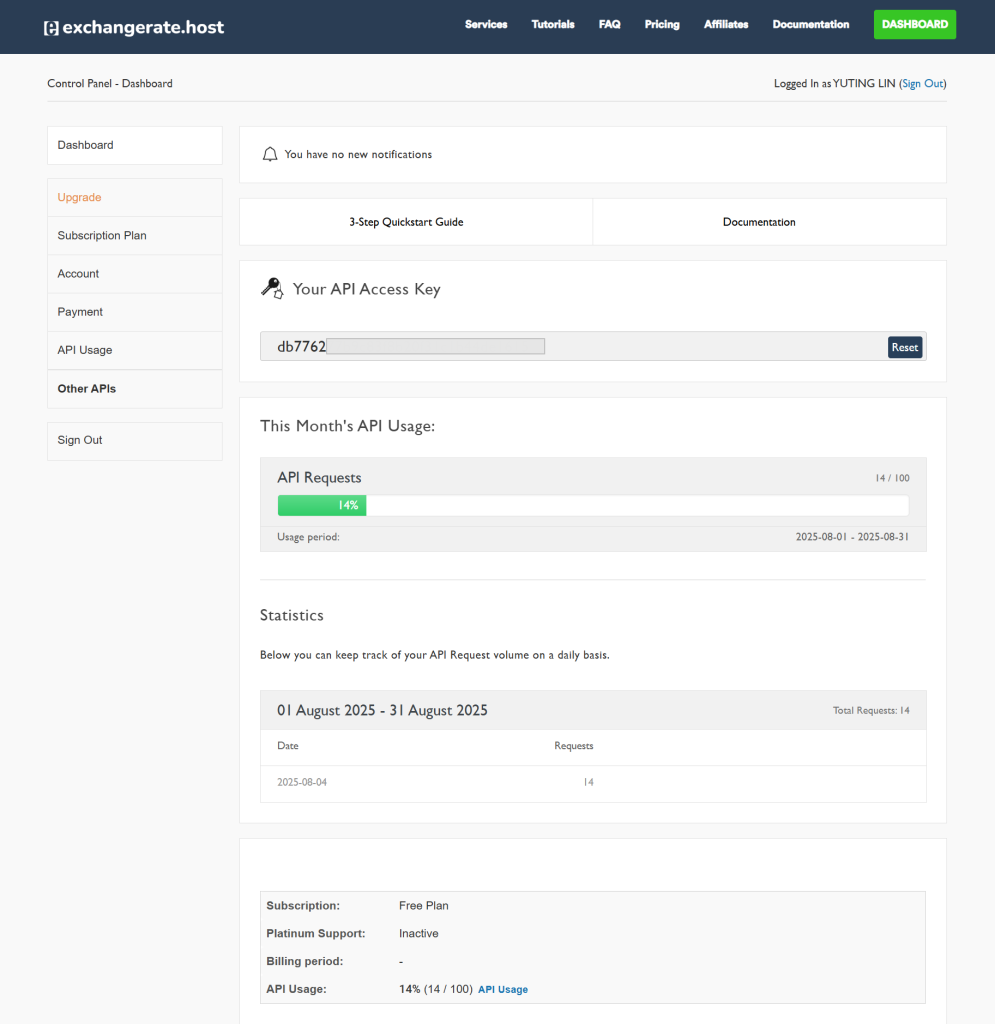Click the 'Inactive' Platinum Support value

(419, 934)
